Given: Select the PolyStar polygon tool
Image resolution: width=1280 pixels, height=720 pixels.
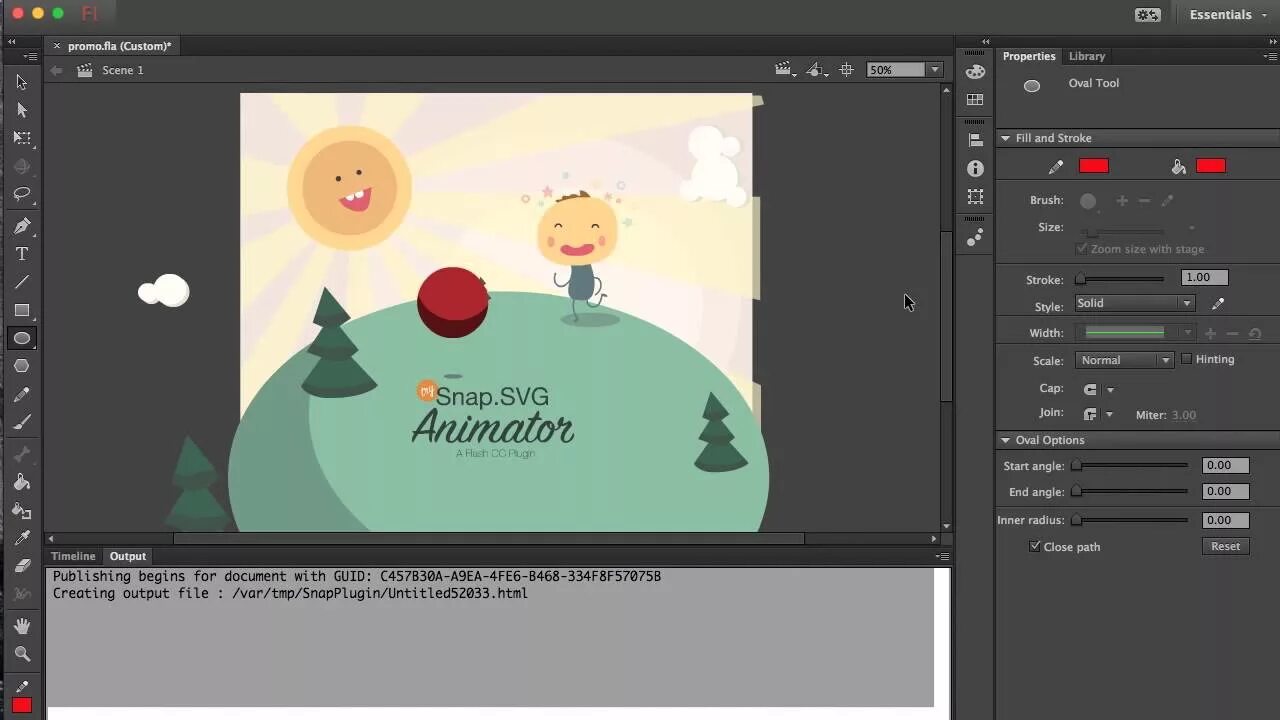Looking at the screenshot, I should pyautogui.click(x=22, y=366).
